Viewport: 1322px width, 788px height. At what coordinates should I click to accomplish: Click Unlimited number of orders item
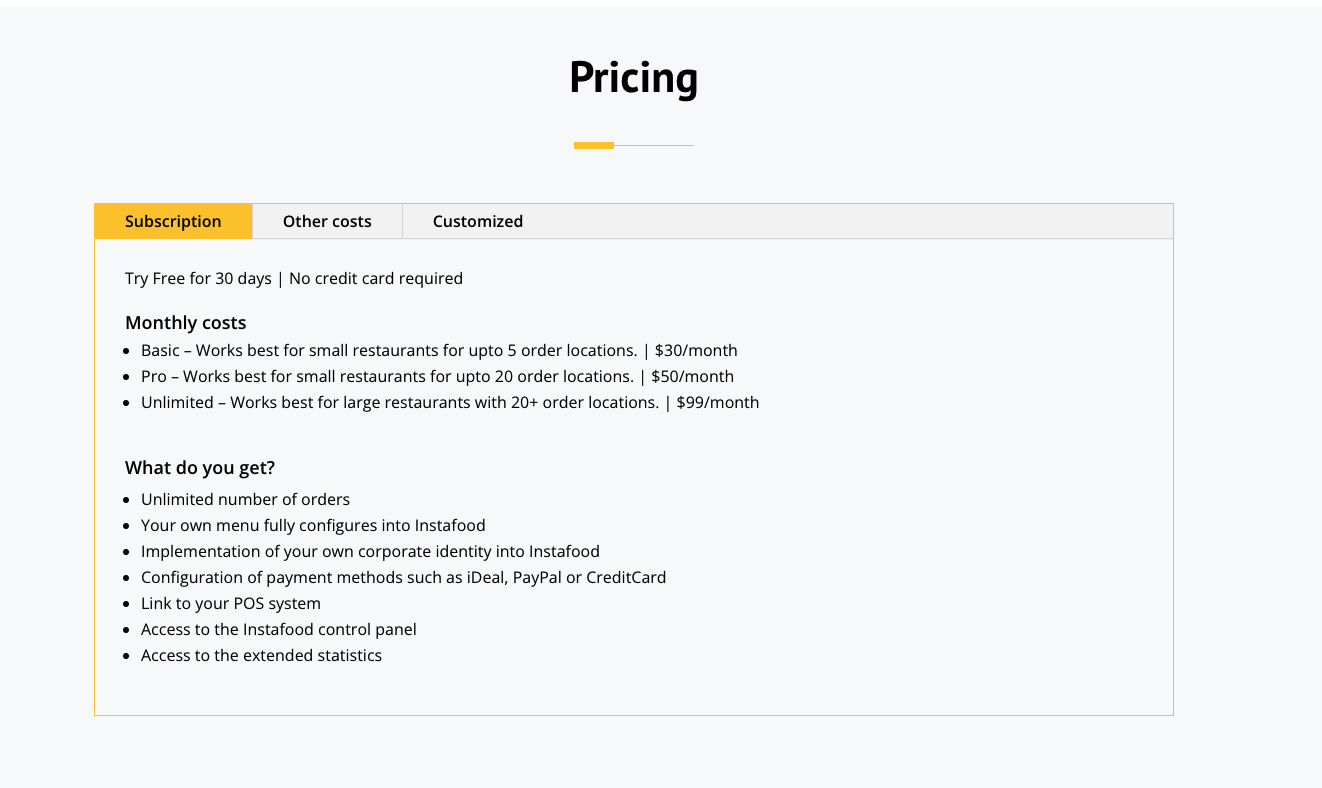click(245, 499)
